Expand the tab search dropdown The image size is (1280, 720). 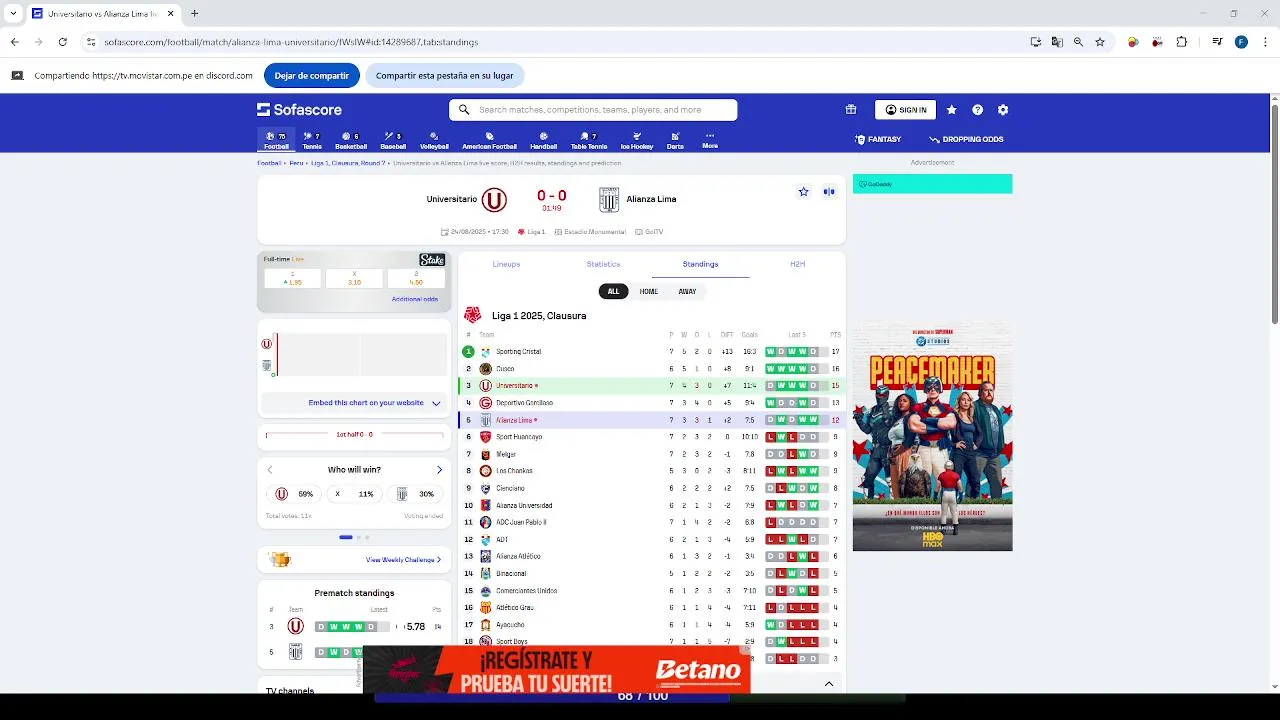(x=13, y=14)
